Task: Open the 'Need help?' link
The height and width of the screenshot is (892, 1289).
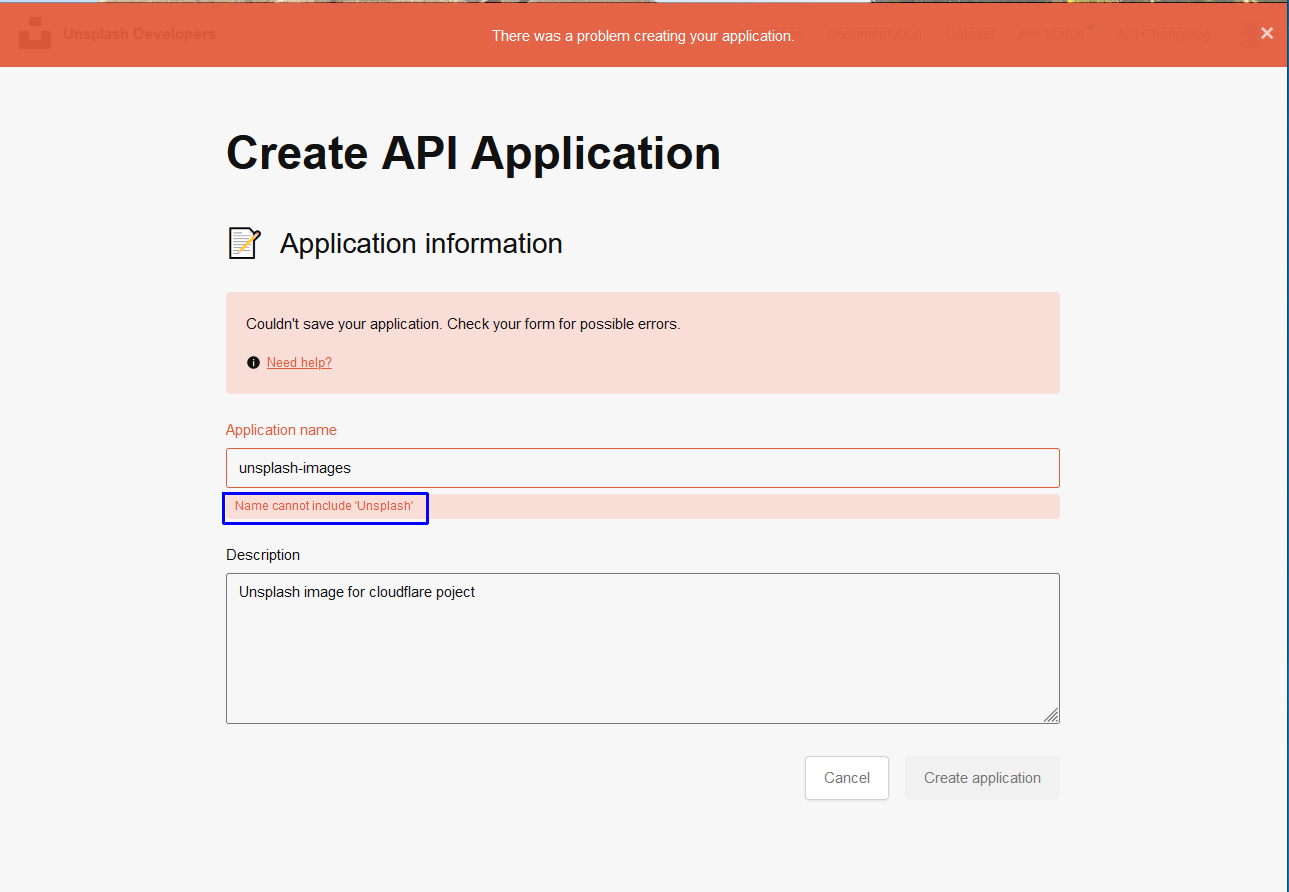Action: point(299,363)
